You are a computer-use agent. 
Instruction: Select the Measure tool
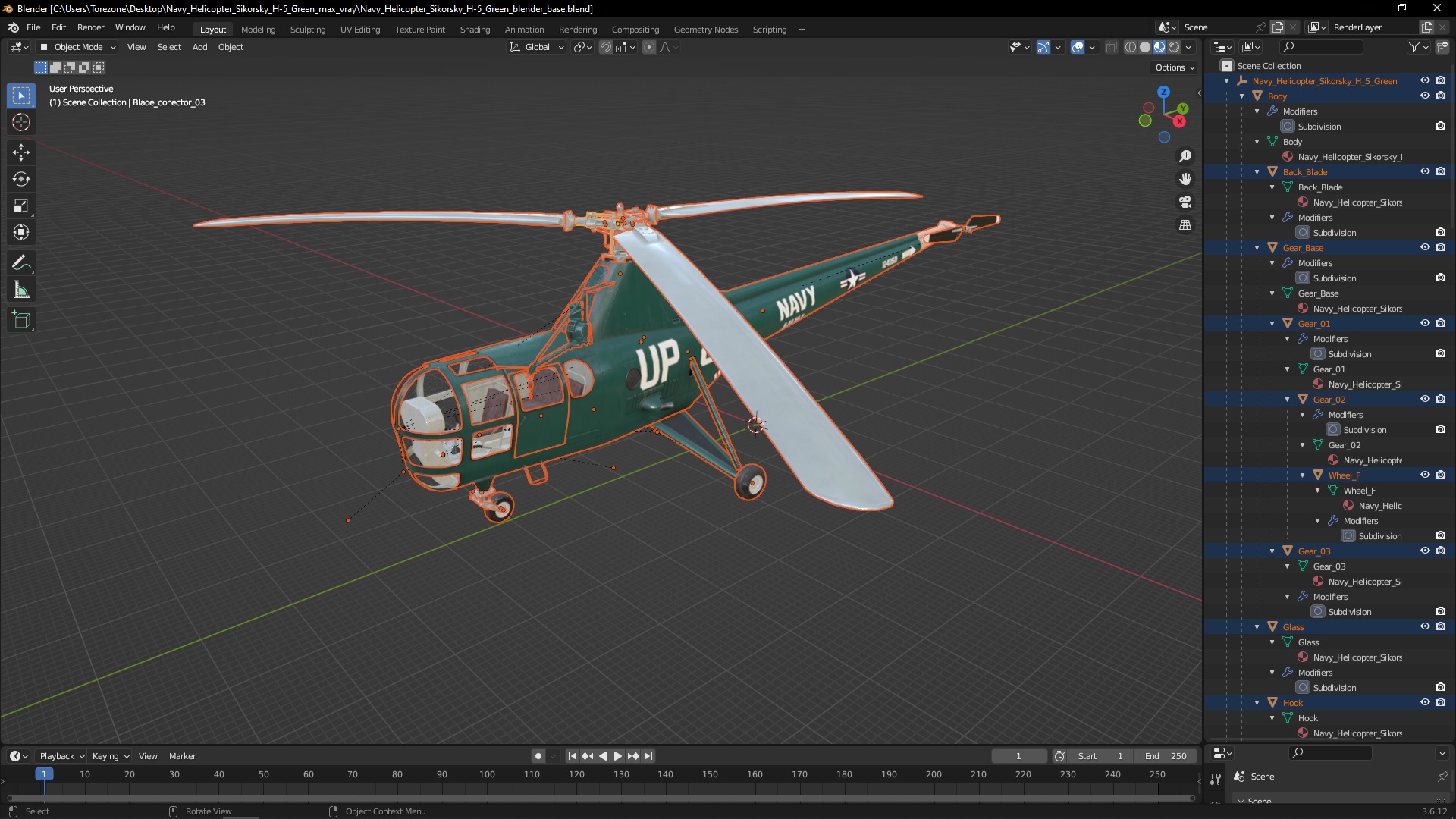(21, 290)
